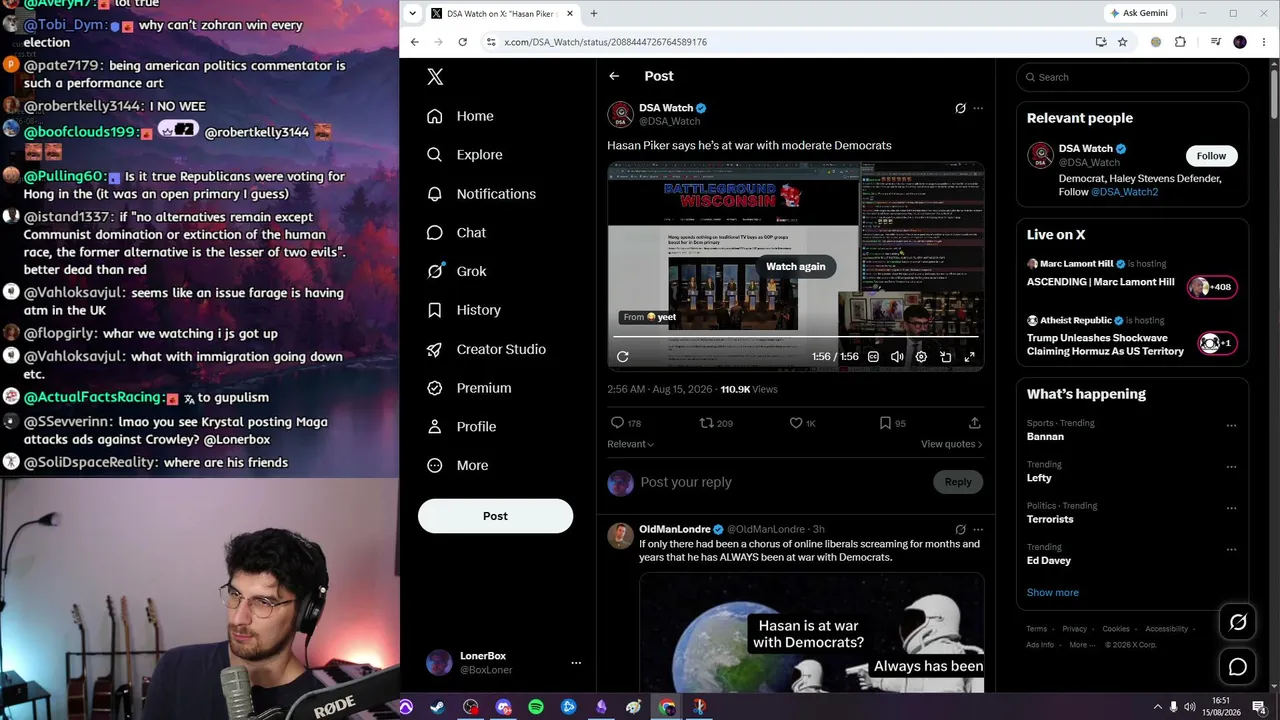Open Explore in the sidebar

pos(464,155)
